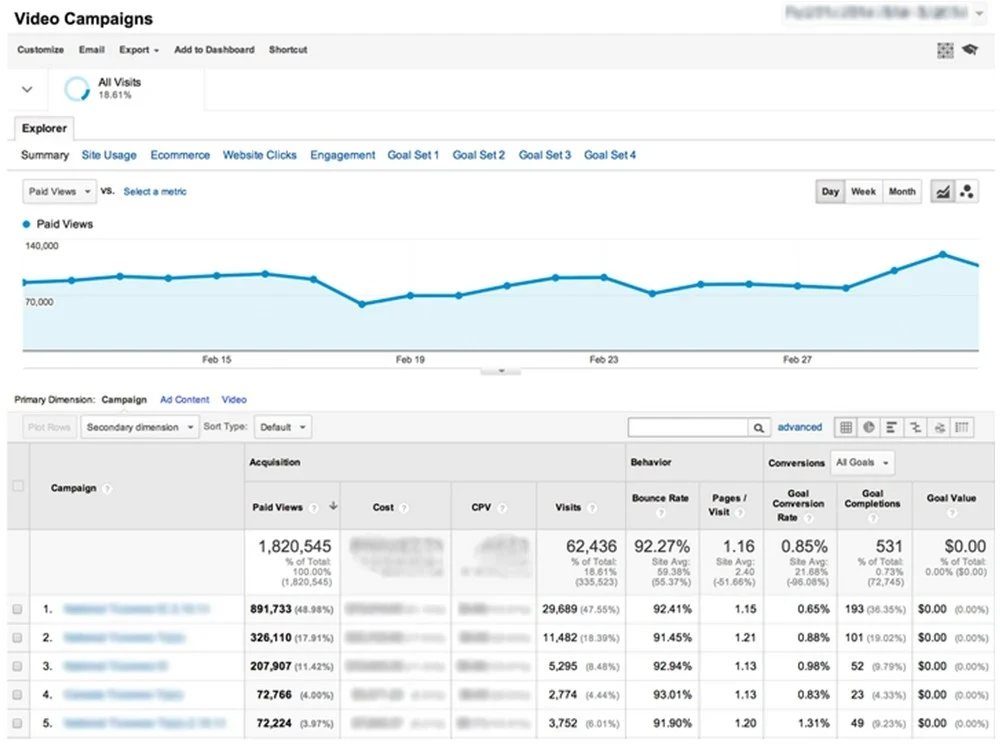
Task: Open the dashboard grid icon top right
Action: pyautogui.click(x=945, y=50)
